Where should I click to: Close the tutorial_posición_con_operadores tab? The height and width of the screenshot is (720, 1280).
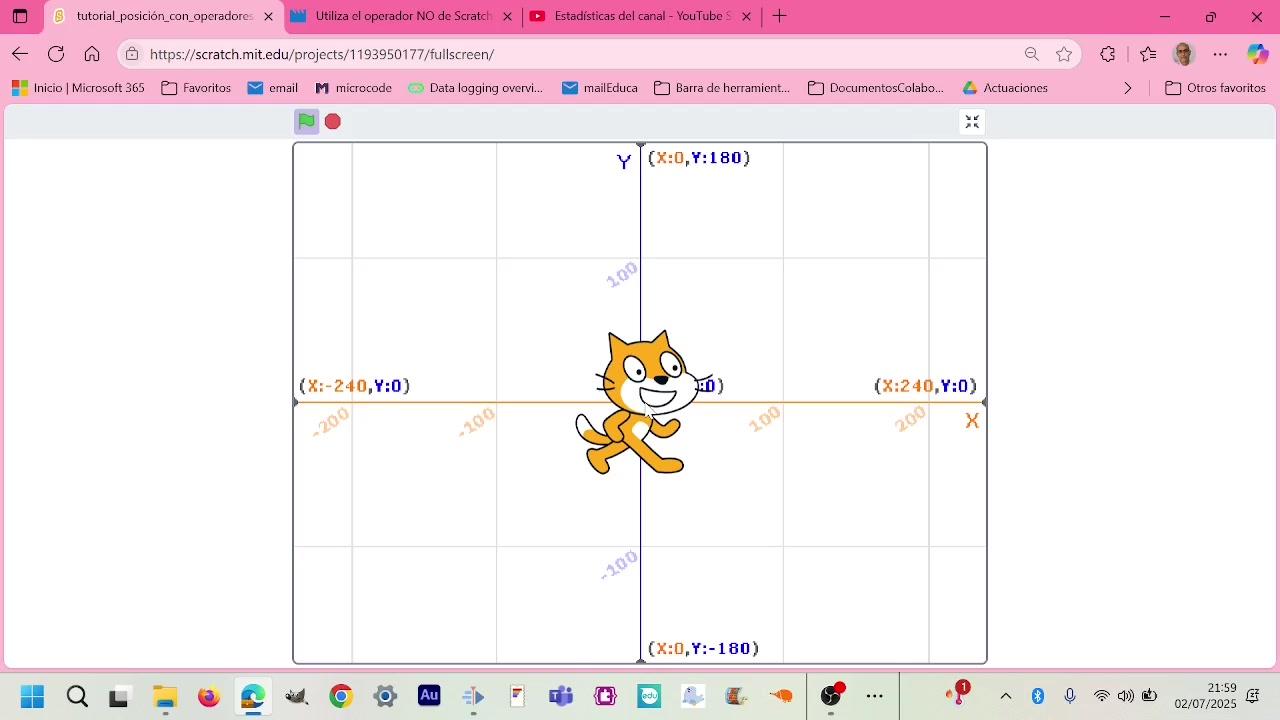pos(268,16)
